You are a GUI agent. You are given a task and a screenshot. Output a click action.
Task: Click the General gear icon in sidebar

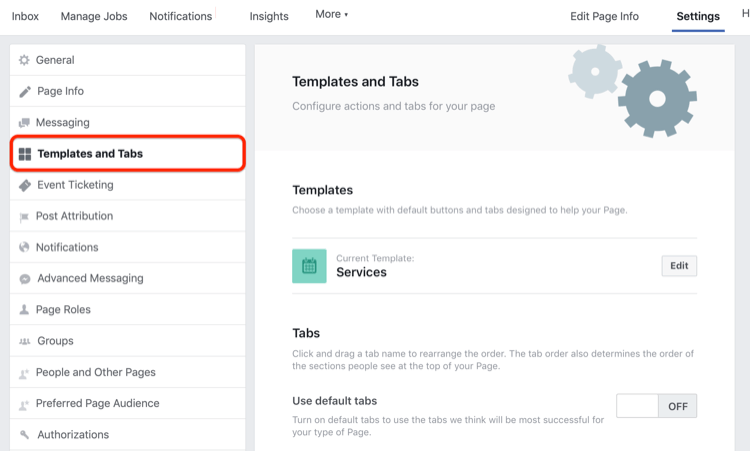(x=24, y=60)
